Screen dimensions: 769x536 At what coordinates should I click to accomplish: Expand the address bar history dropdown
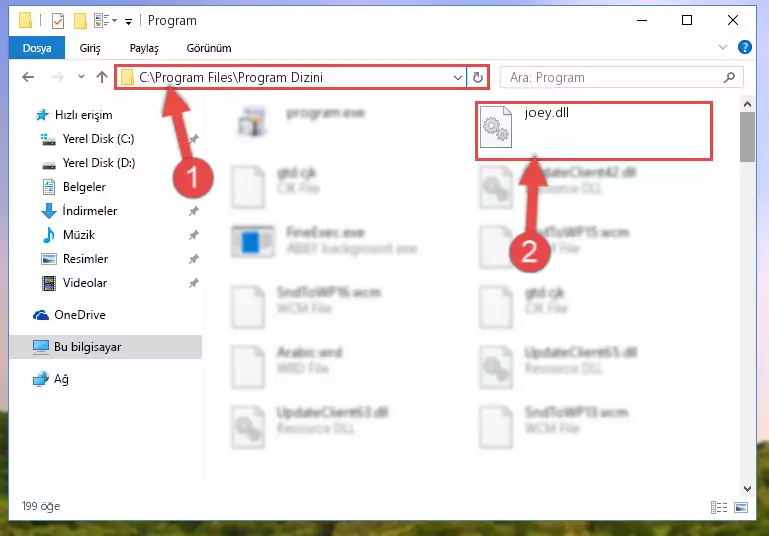[457, 77]
